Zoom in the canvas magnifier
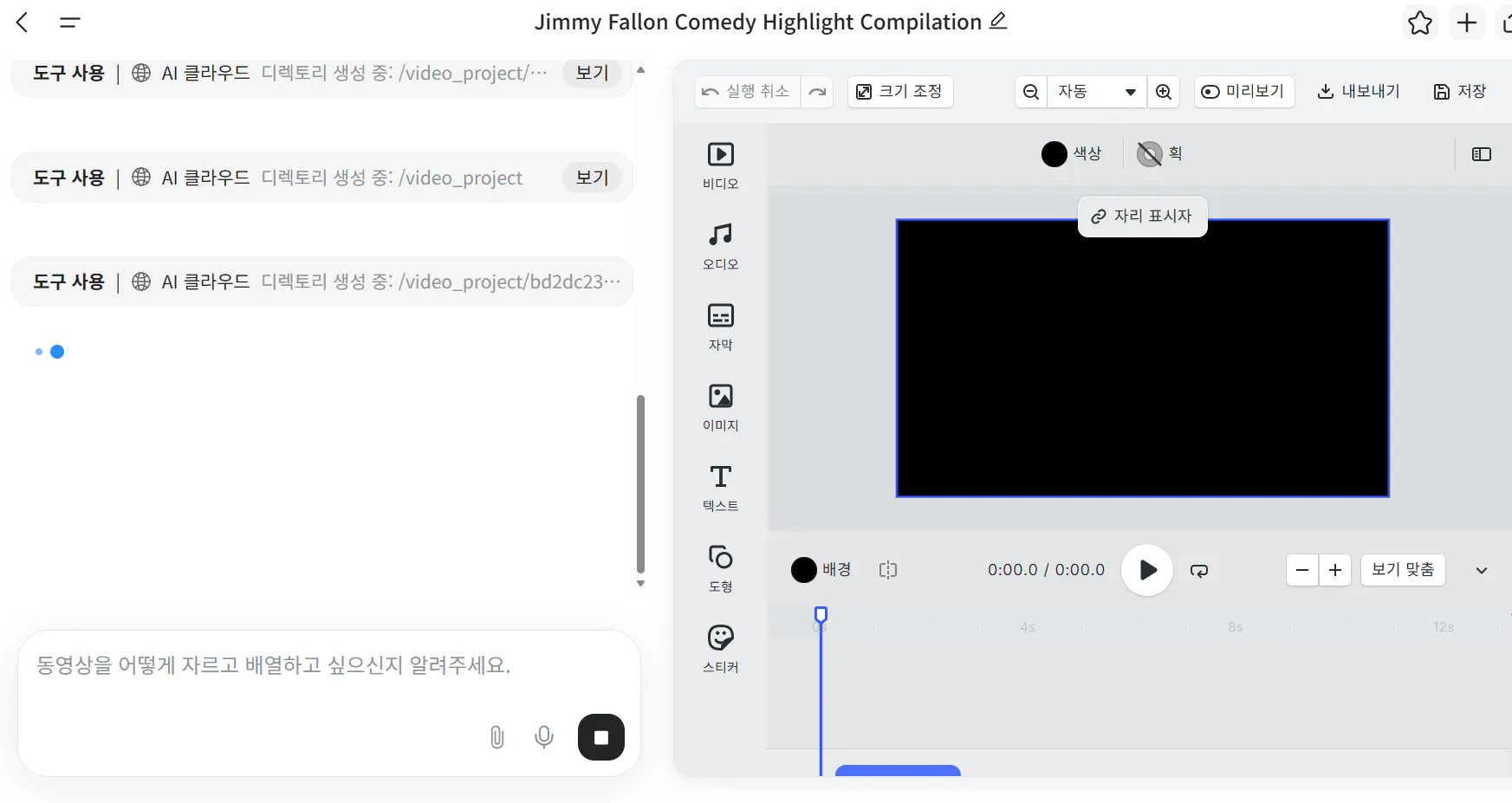This screenshot has height=803, width=1512. click(1164, 92)
